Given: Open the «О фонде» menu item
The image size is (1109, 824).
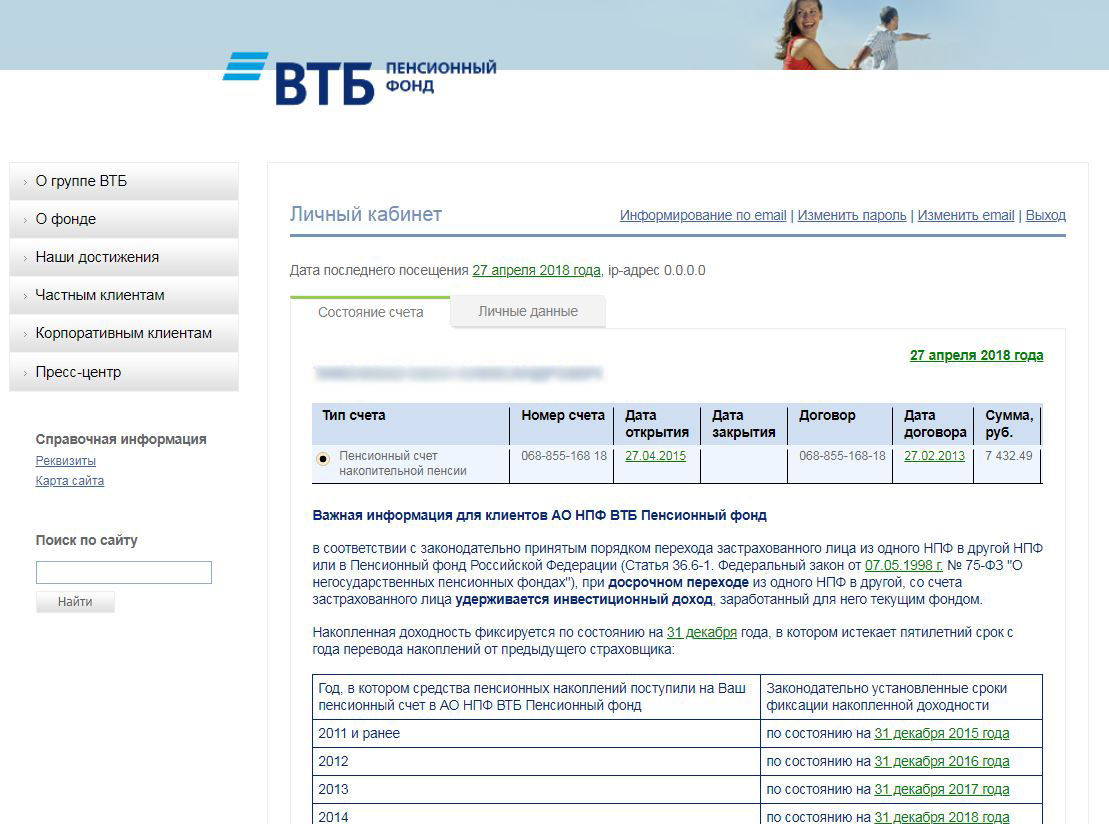Looking at the screenshot, I should point(124,219).
